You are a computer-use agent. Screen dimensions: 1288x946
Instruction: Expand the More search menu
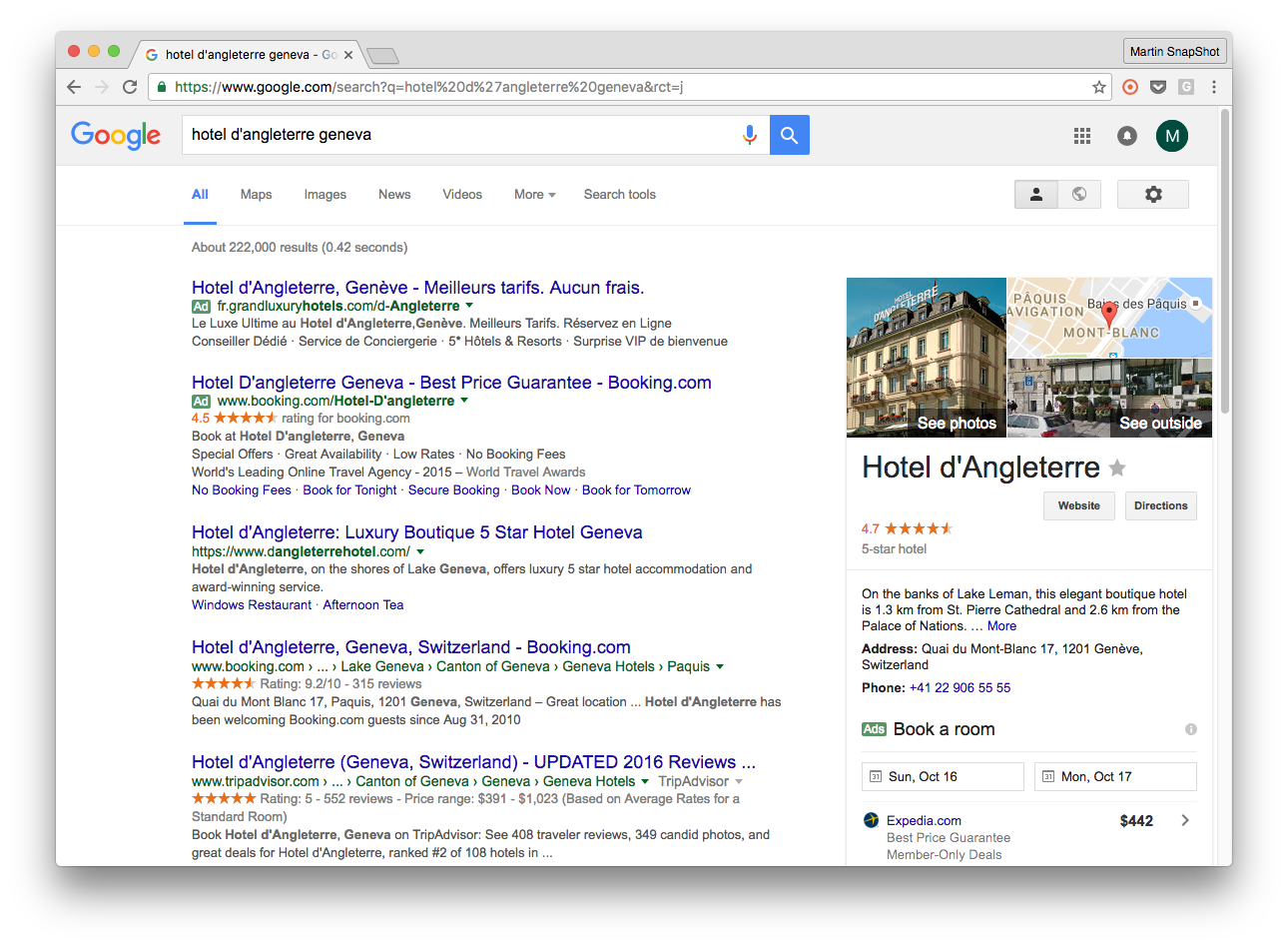click(x=535, y=195)
